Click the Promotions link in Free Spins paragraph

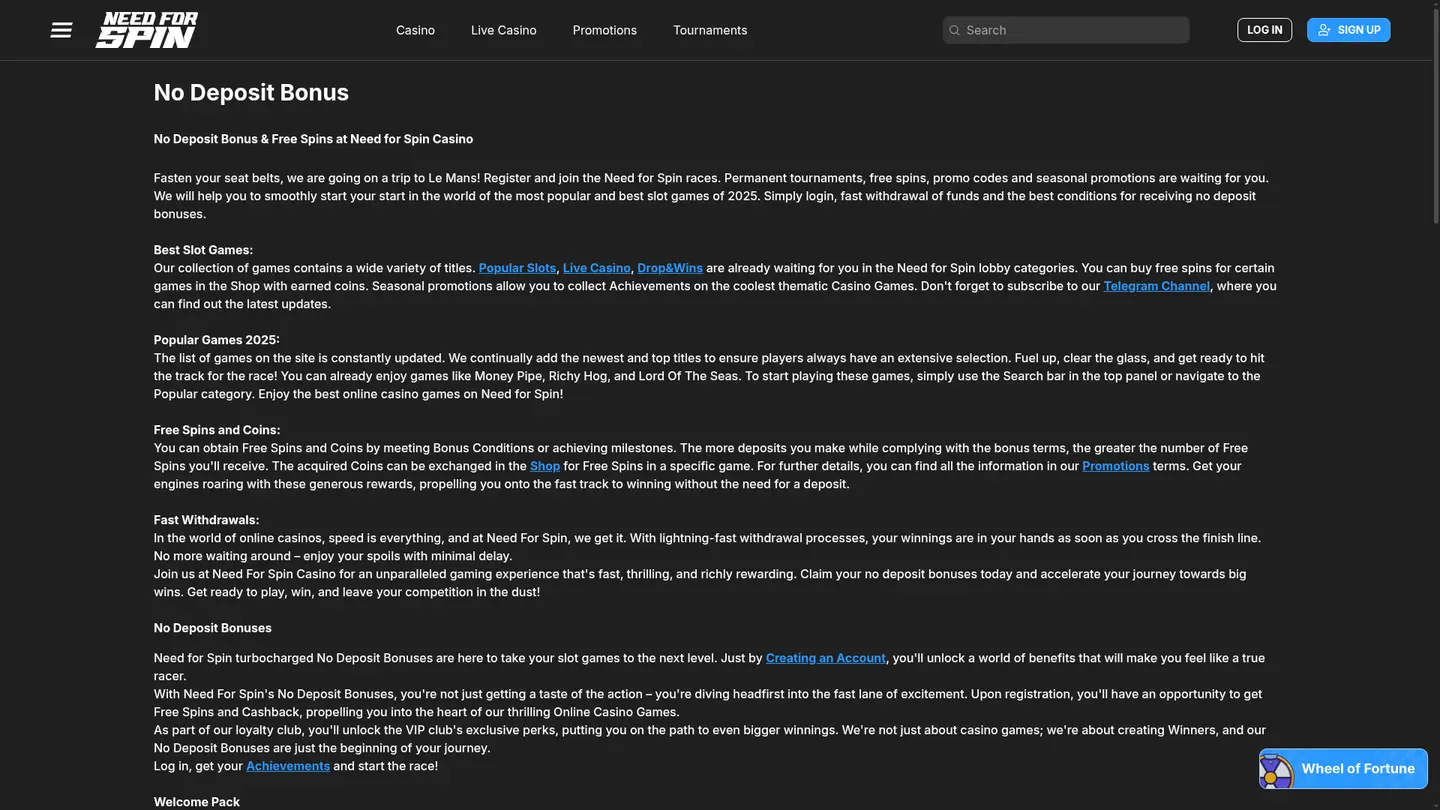point(1116,466)
